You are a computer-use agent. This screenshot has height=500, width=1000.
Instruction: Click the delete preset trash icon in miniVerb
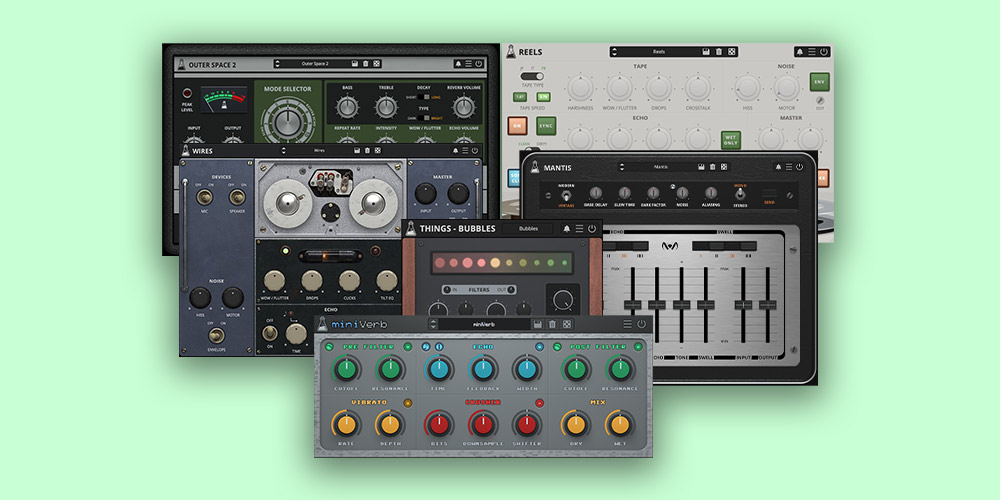point(551,324)
